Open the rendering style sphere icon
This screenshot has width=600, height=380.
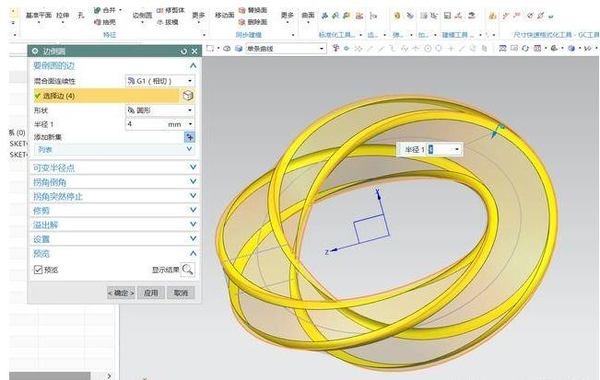572,49
